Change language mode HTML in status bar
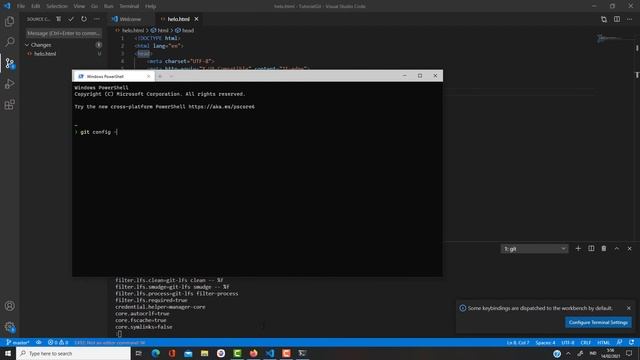 point(603,342)
